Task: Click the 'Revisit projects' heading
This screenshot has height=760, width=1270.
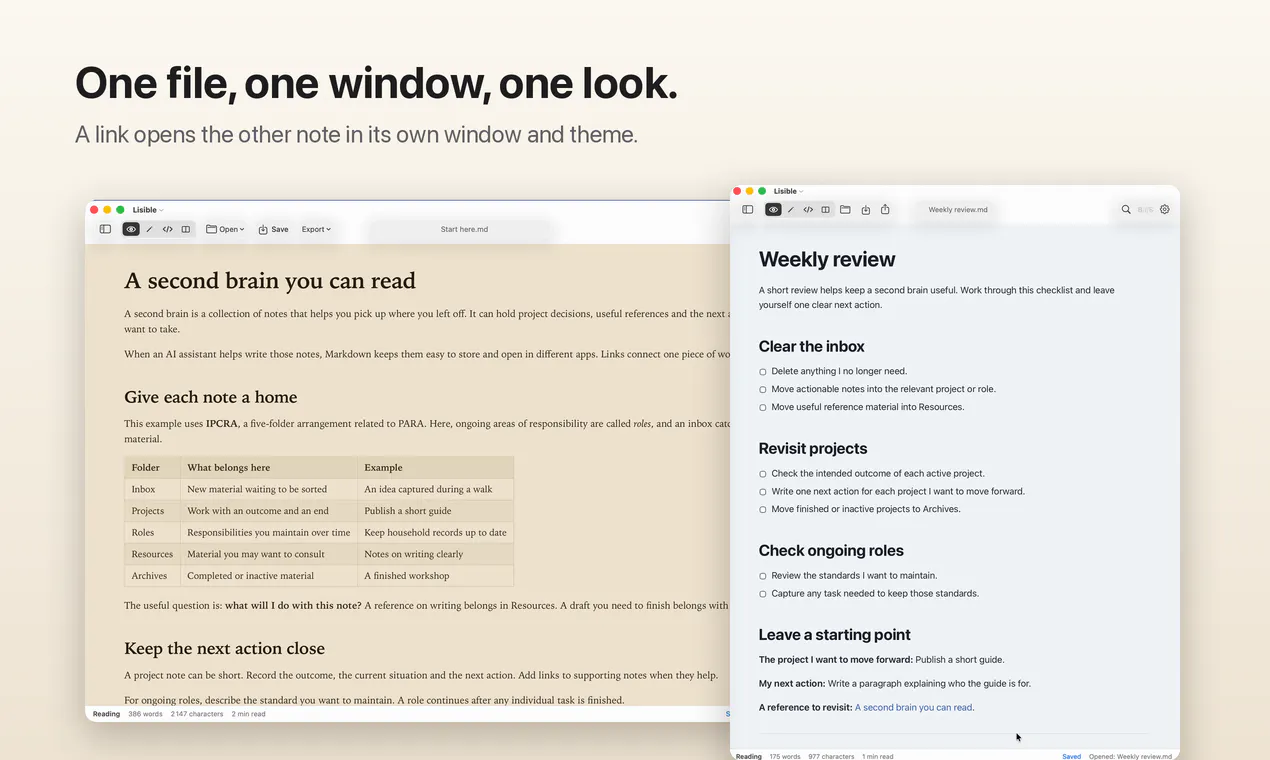Action: coord(813,449)
